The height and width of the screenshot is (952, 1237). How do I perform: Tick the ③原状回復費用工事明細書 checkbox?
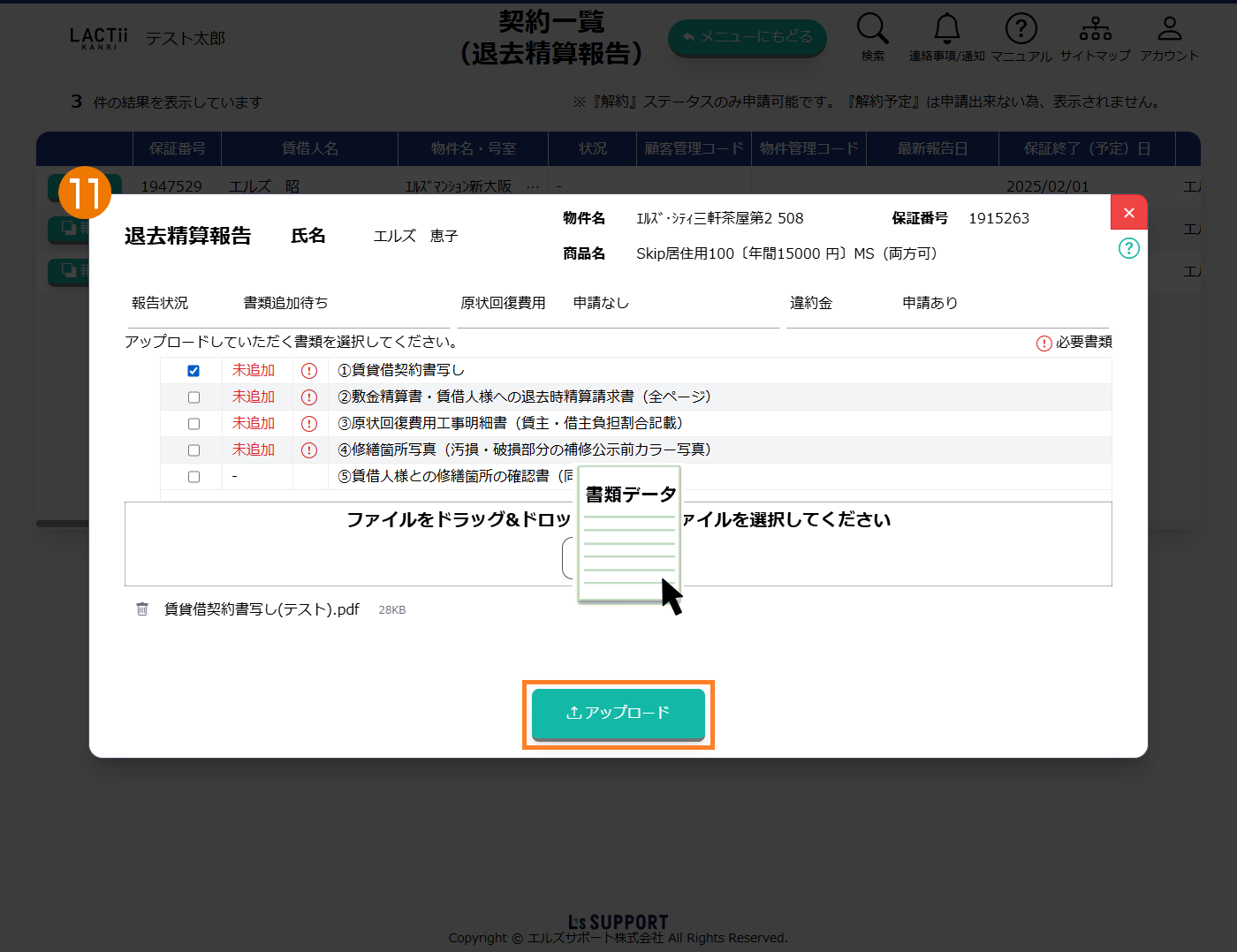194,424
